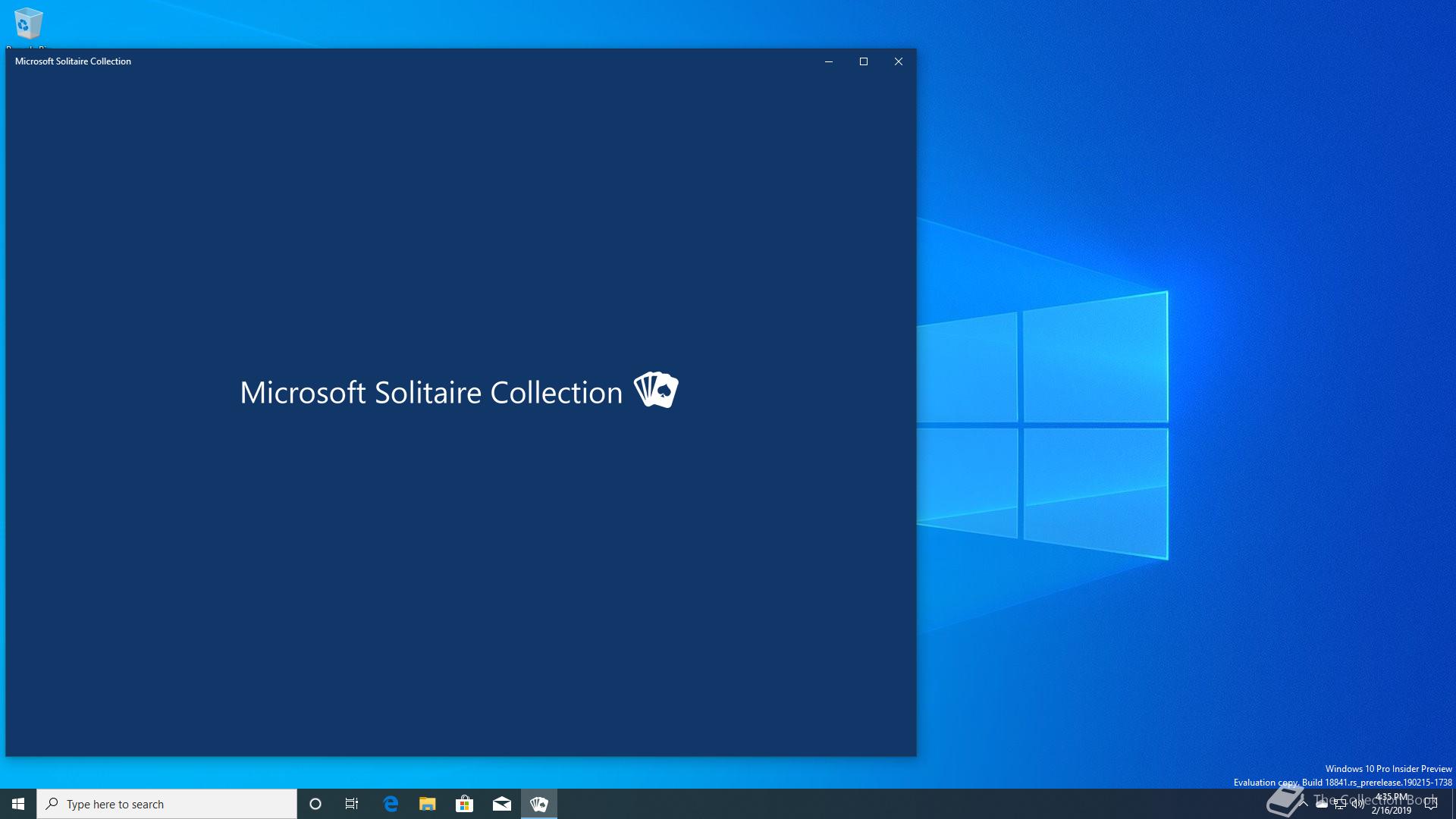Image resolution: width=1456 pixels, height=819 pixels.
Task: Click the 'Type here to search' box
Action: tap(167, 804)
